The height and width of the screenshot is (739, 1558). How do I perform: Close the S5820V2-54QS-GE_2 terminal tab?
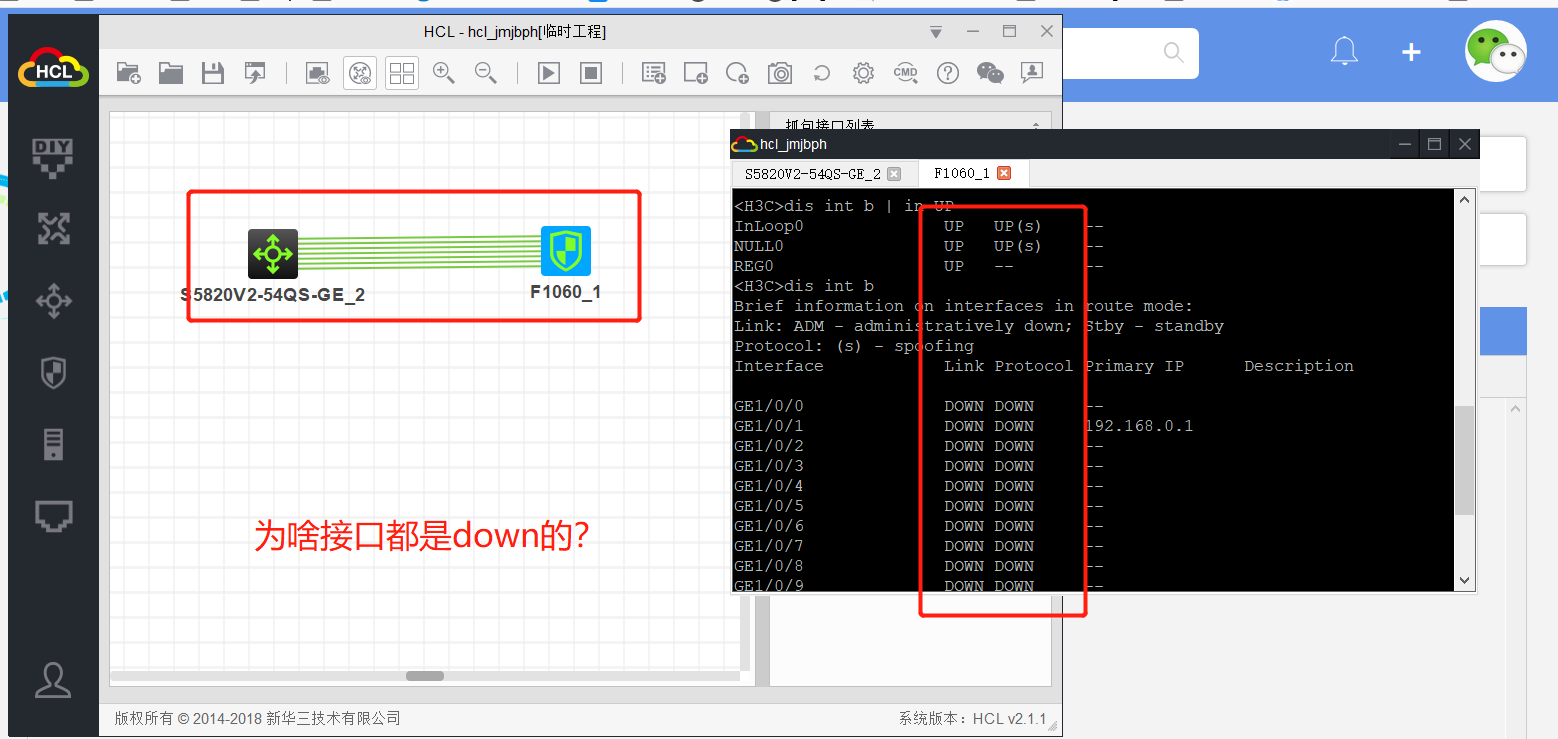click(894, 174)
